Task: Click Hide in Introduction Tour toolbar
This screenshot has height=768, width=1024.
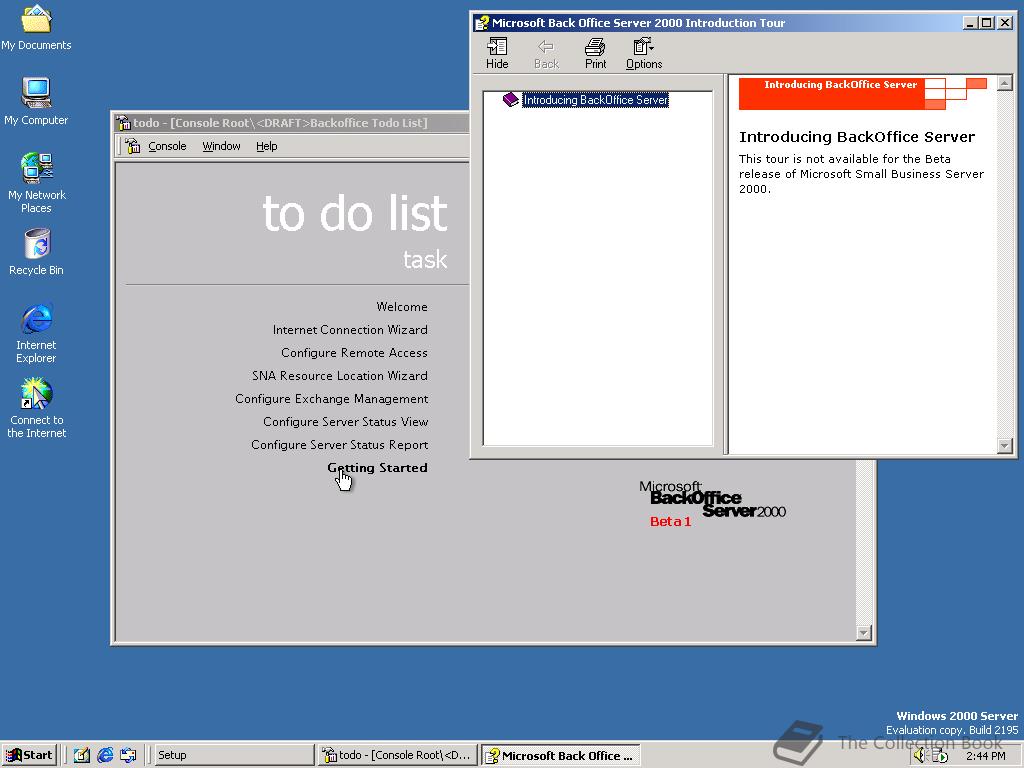Action: point(497,54)
